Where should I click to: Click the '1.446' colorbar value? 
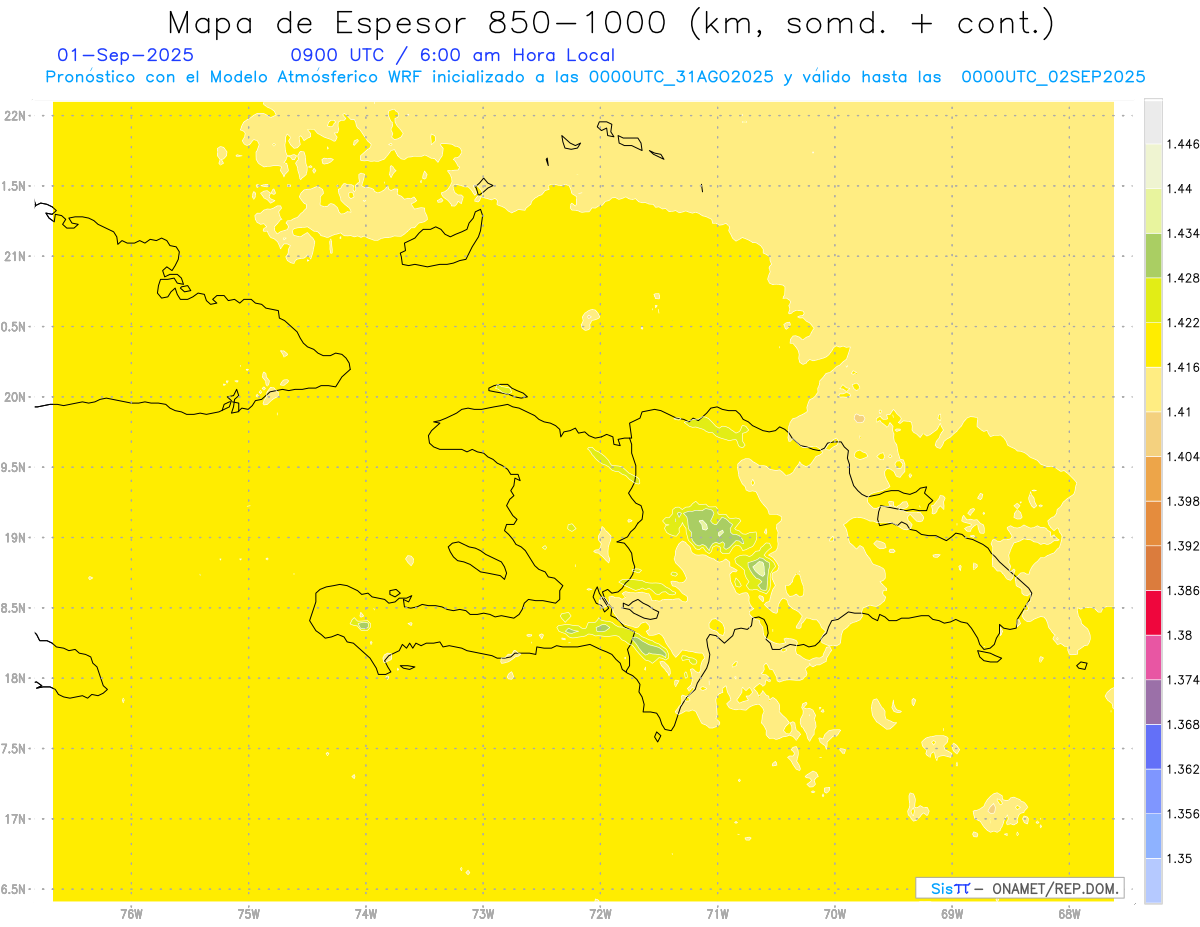pyautogui.click(x=1183, y=144)
